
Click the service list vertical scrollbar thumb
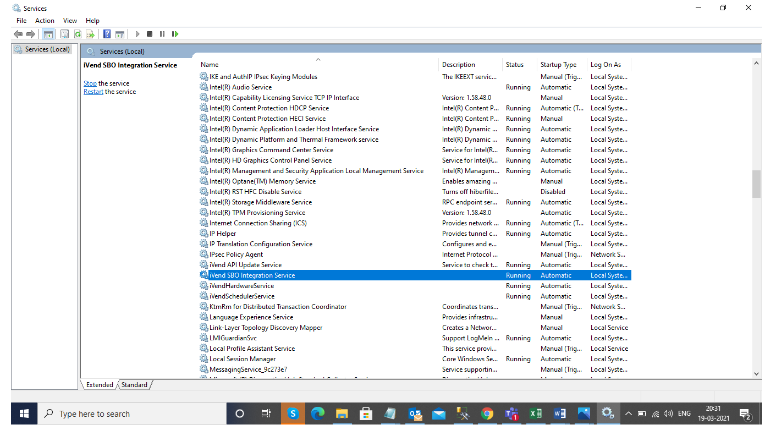756,184
